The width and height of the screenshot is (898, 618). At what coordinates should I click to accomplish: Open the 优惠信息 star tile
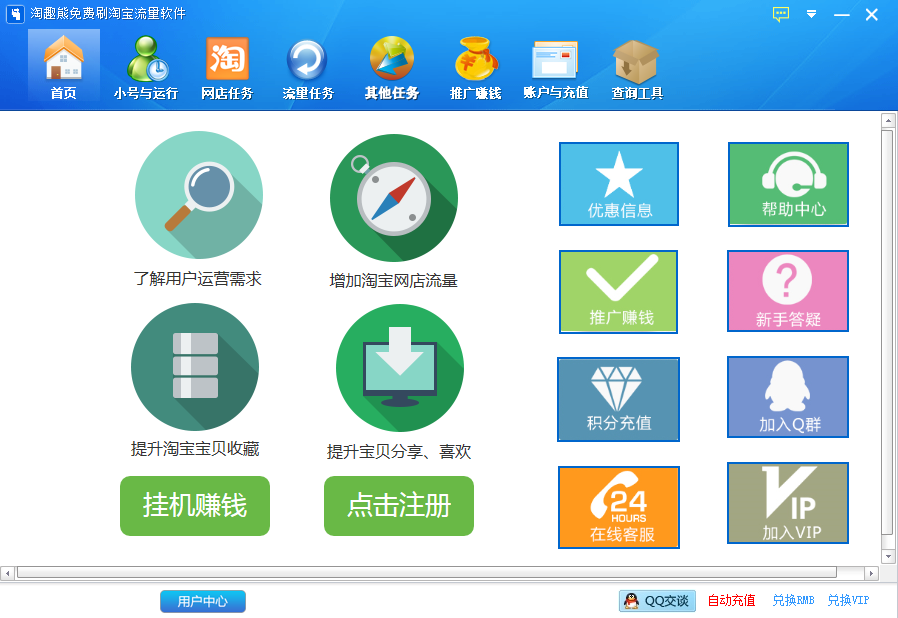click(x=619, y=184)
